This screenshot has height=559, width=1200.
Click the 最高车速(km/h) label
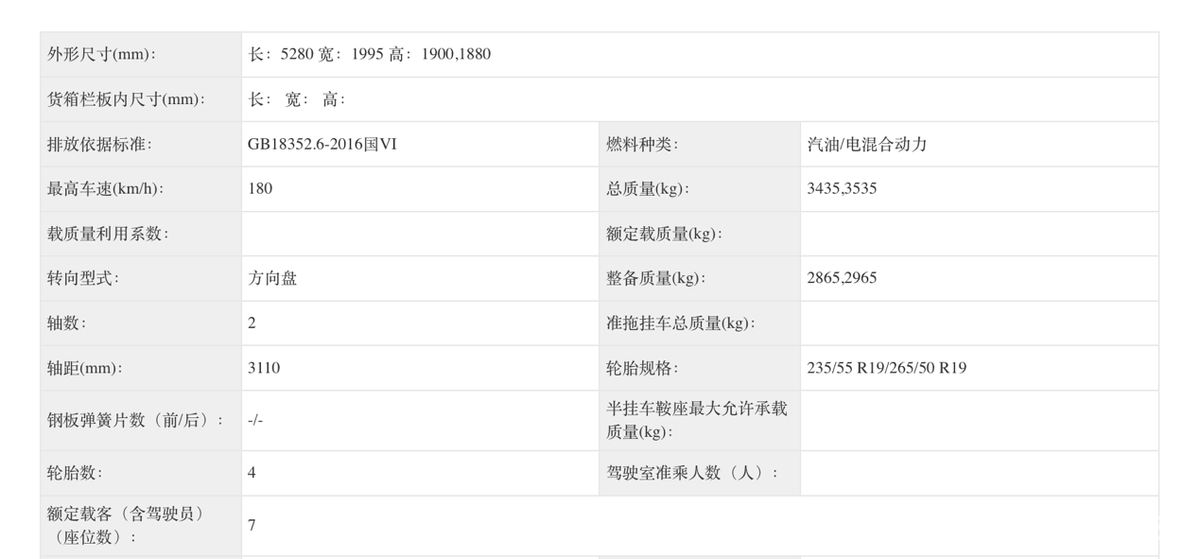coord(105,188)
